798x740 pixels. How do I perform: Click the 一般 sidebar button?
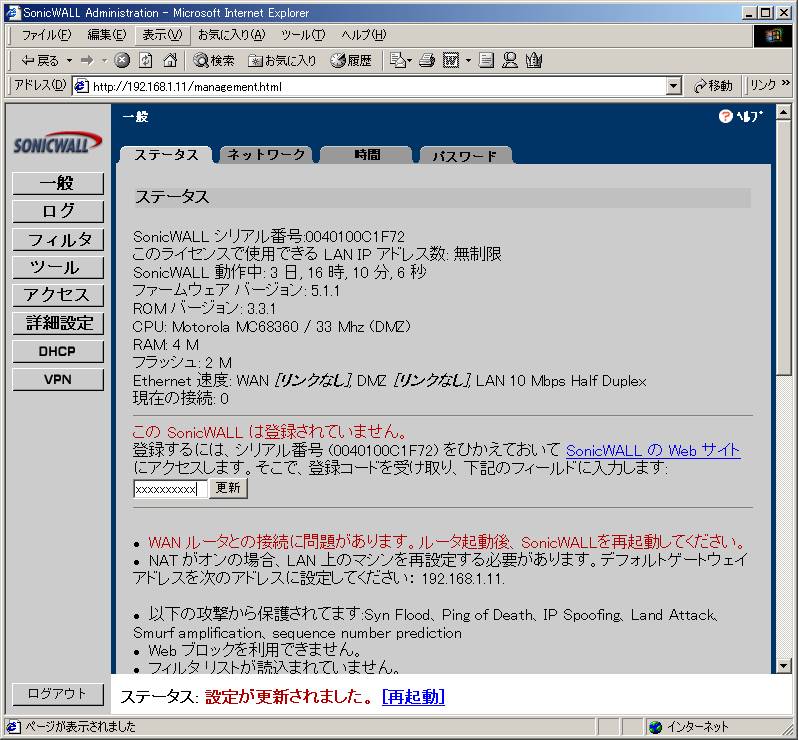pyautogui.click(x=58, y=183)
